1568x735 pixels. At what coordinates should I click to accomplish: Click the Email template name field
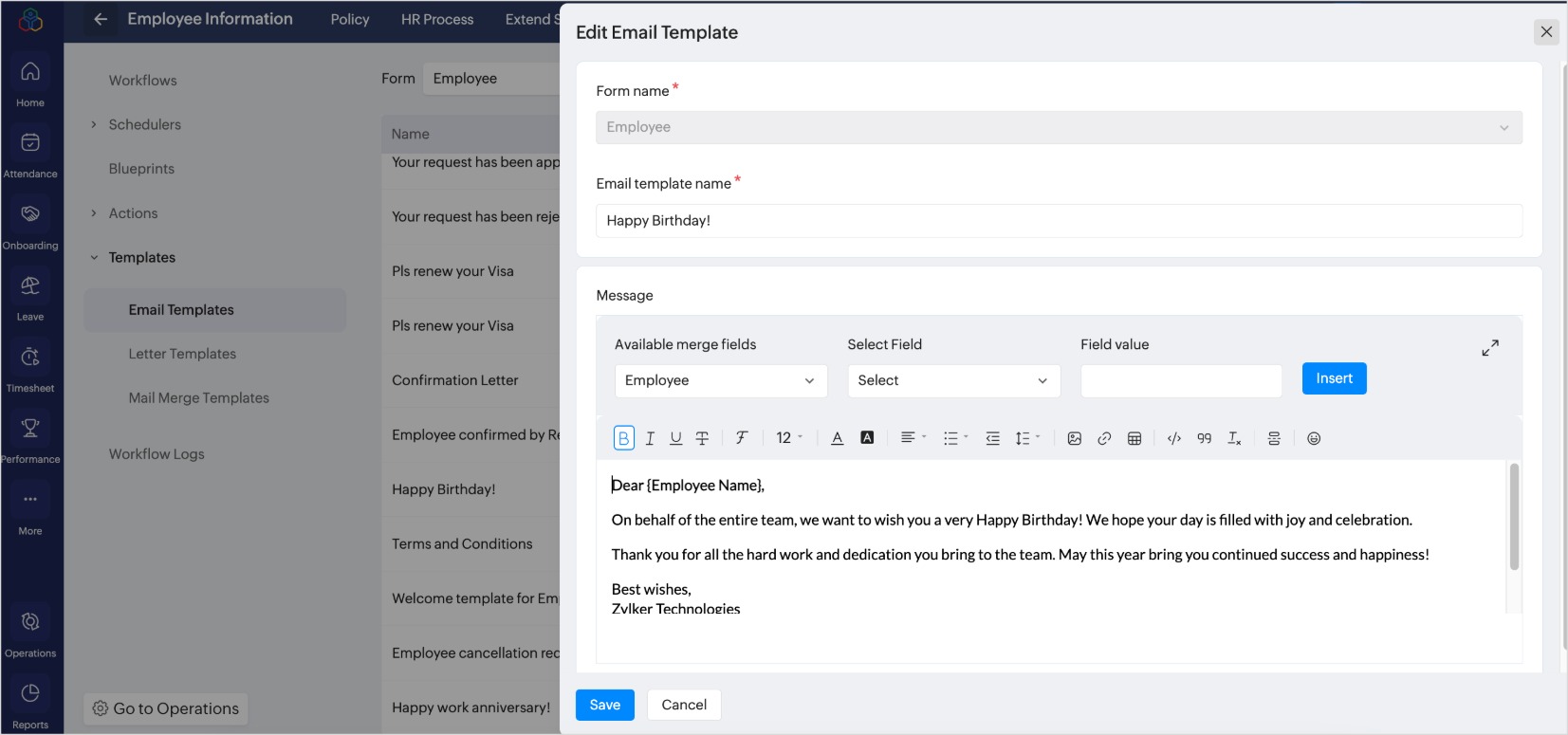(1059, 221)
